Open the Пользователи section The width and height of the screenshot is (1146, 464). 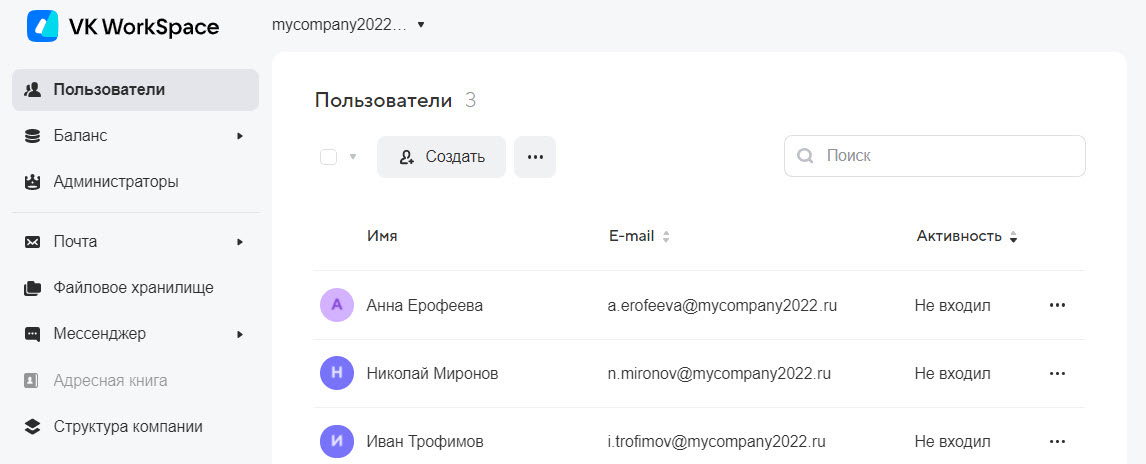pos(135,90)
